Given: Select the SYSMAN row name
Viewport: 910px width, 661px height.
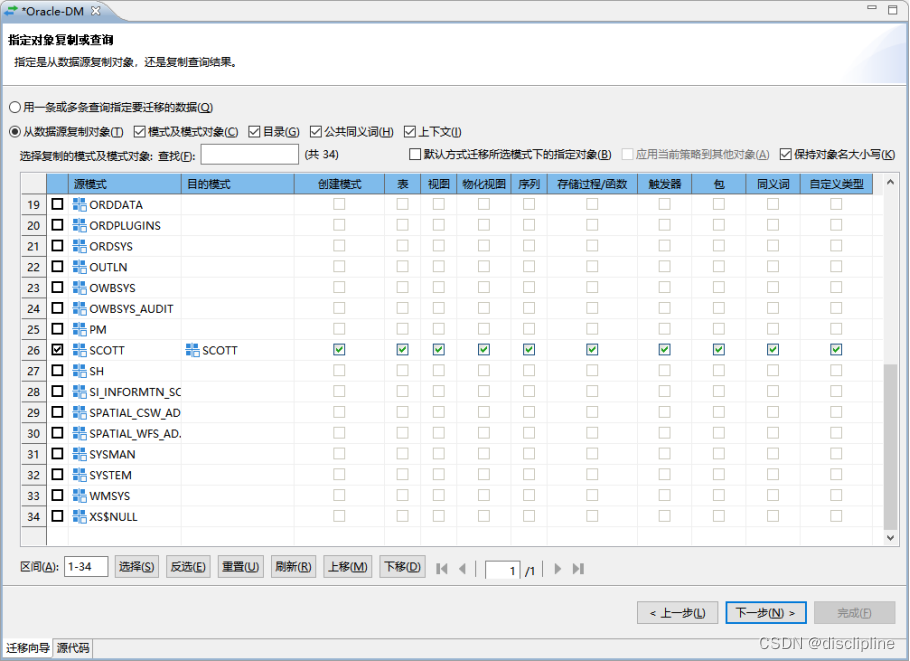Looking at the screenshot, I should [x=112, y=454].
